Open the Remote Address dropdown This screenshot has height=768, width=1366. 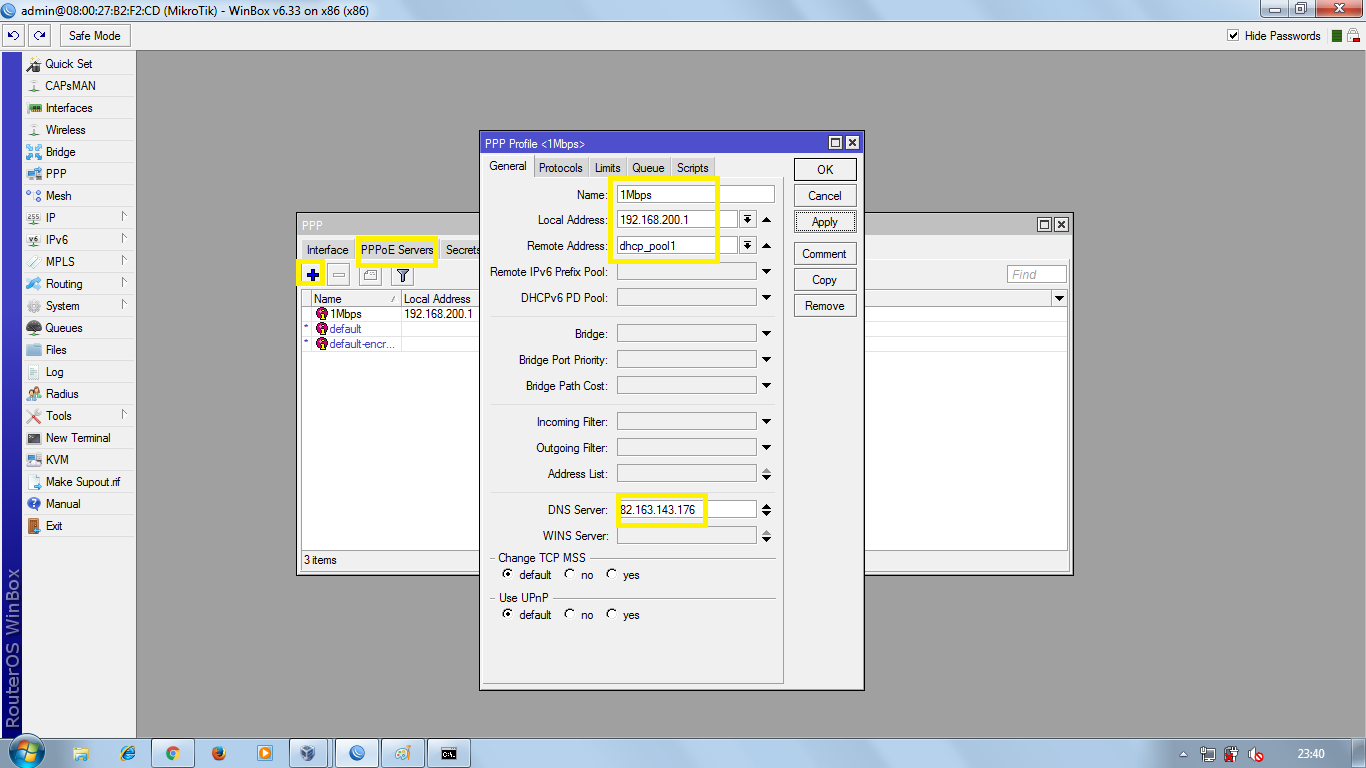[x=747, y=245]
